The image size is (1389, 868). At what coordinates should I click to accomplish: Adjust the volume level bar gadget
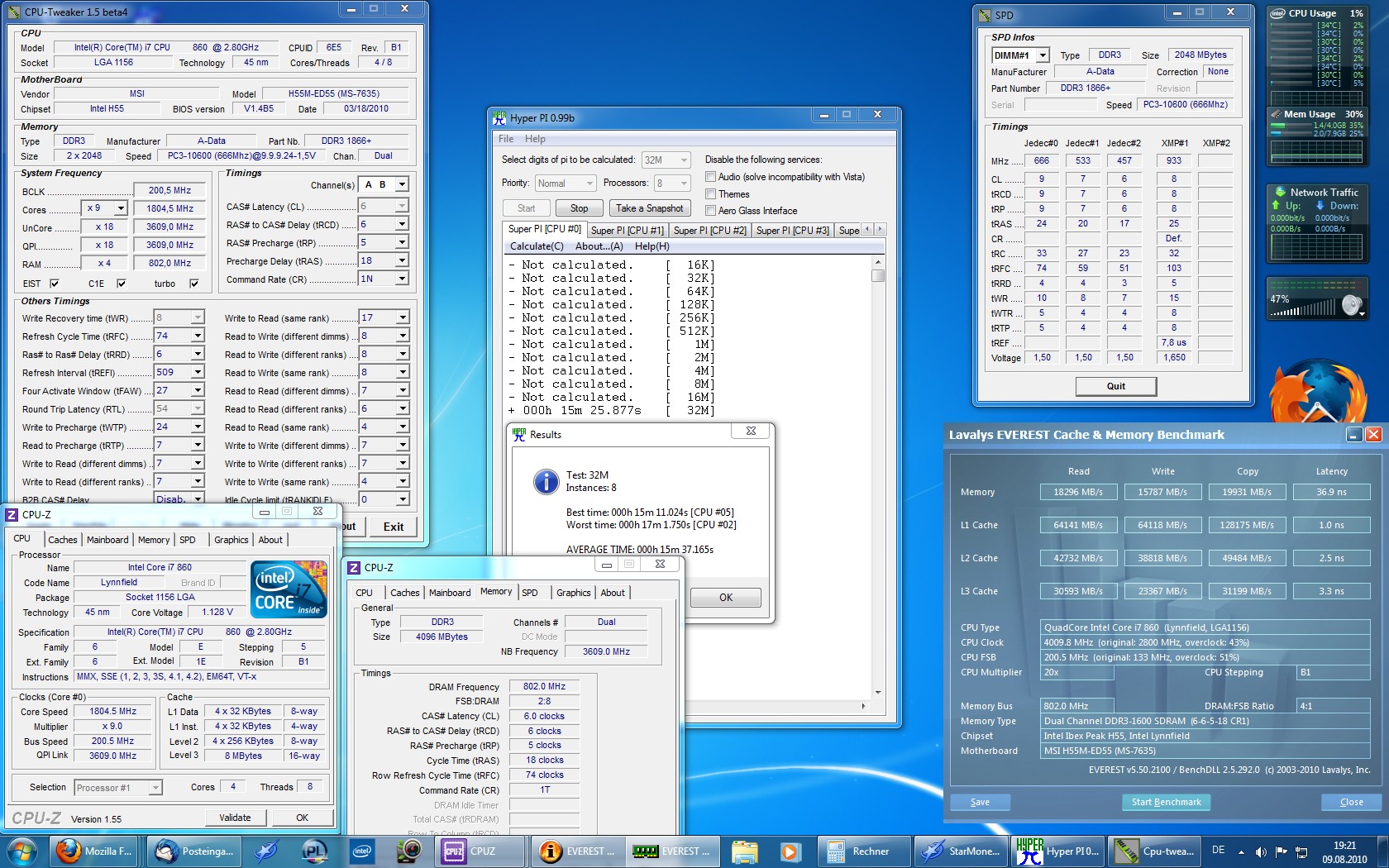click(x=1305, y=309)
